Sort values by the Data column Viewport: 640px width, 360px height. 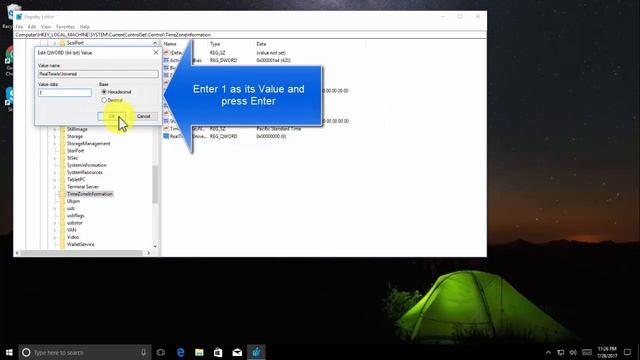261,44
